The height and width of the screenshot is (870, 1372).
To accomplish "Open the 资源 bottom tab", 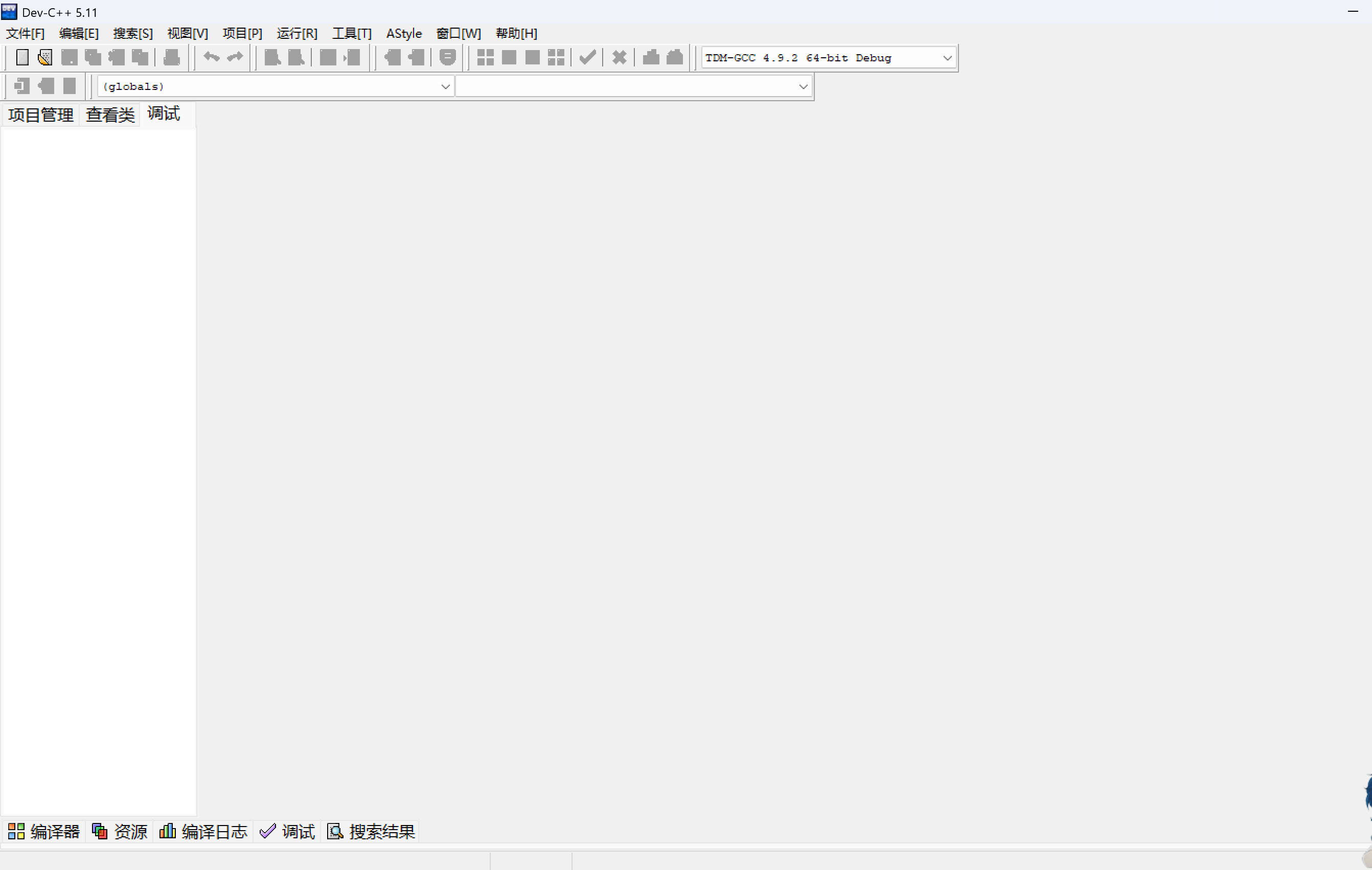I will (120, 832).
